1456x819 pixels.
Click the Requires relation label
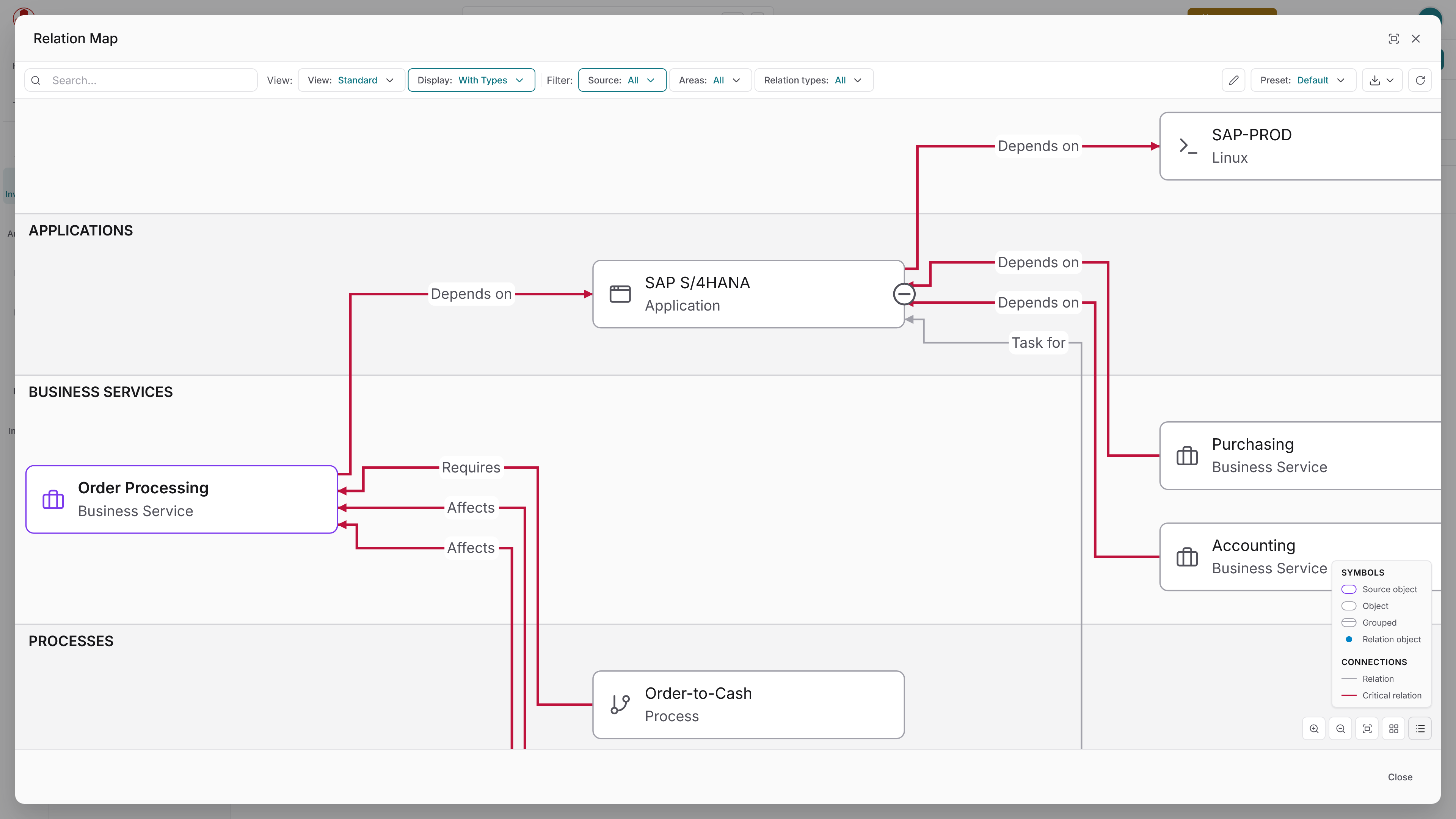(471, 468)
